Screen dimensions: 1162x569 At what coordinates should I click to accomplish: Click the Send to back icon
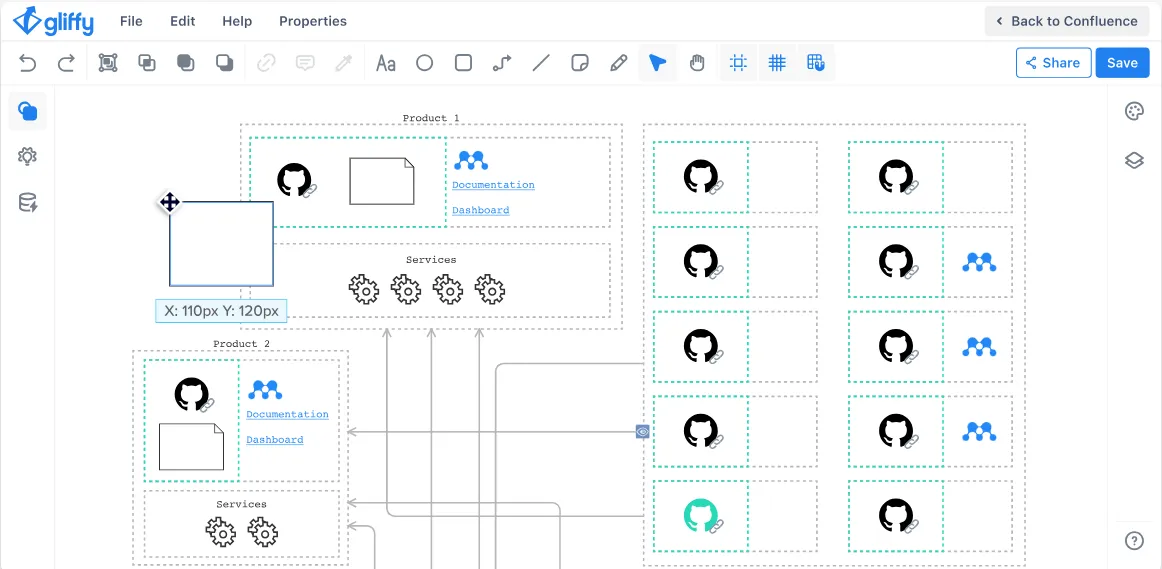pos(225,63)
